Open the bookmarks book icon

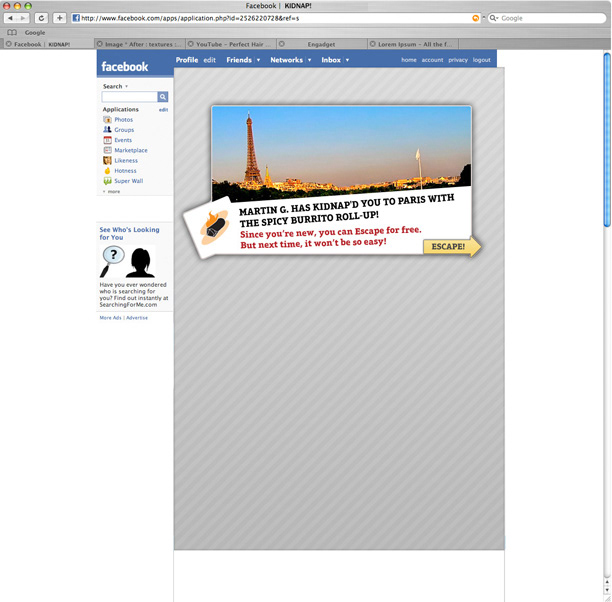(12, 32)
